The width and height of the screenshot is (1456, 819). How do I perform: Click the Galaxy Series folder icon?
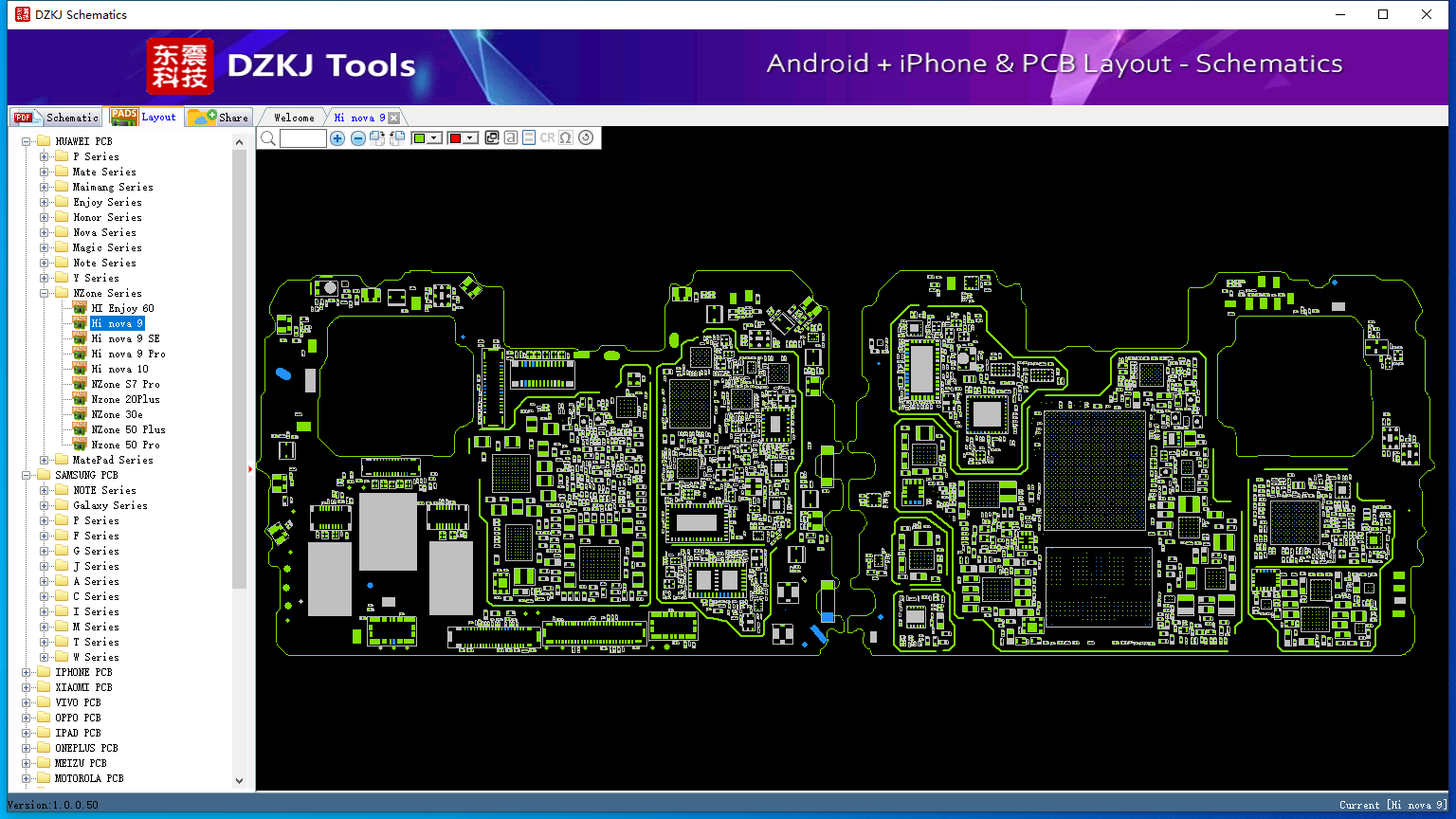tap(62, 505)
